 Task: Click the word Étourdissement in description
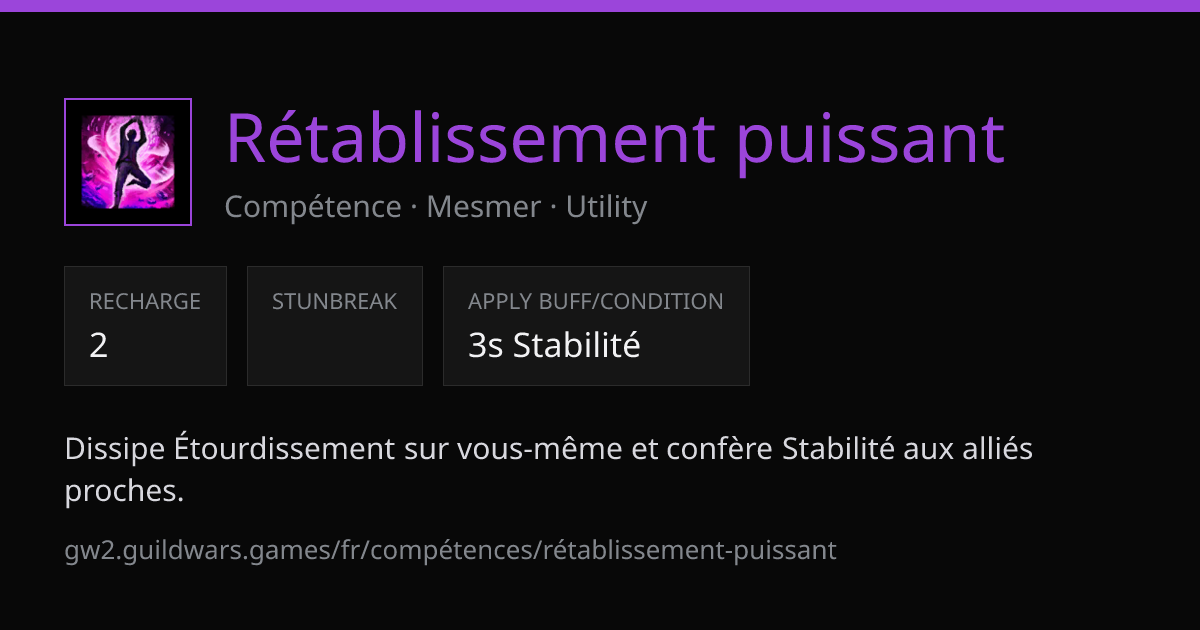pyautogui.click(x=283, y=449)
